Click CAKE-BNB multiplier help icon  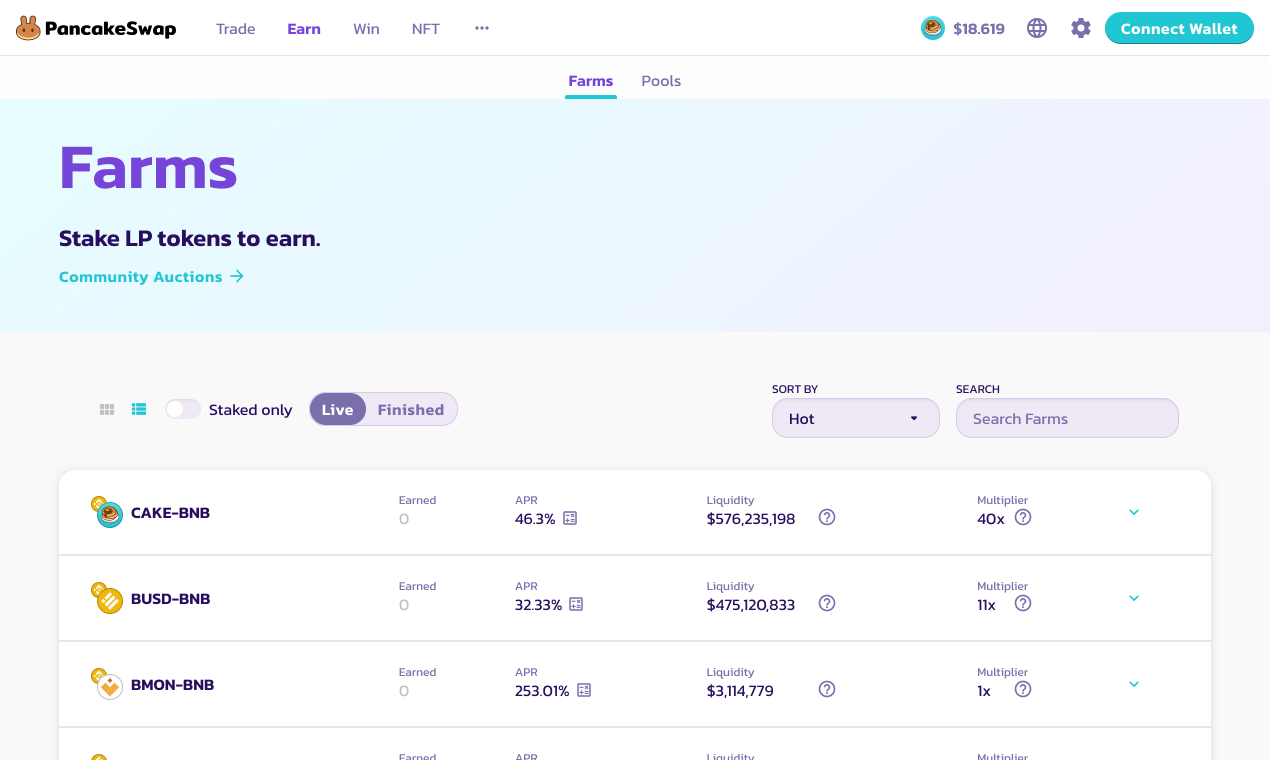click(x=1023, y=517)
